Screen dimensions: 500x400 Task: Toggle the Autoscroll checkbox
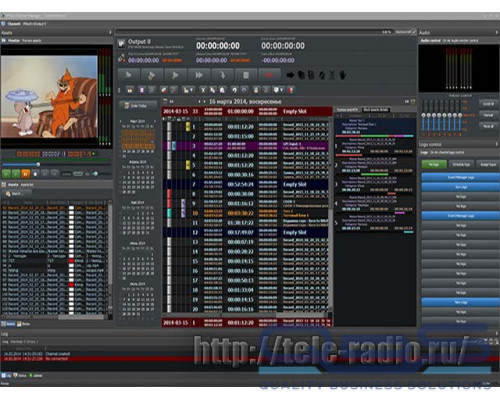point(414,32)
